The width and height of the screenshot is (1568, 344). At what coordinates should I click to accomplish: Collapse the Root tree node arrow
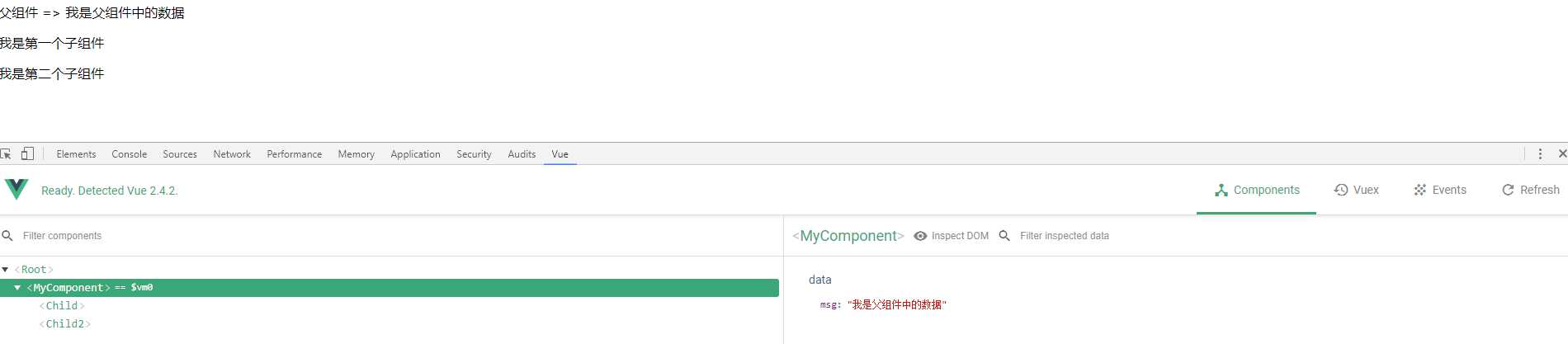5,270
